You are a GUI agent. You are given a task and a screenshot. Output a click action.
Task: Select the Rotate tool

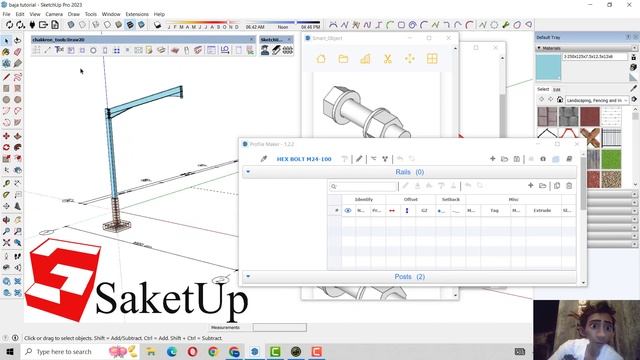(x=6, y=147)
